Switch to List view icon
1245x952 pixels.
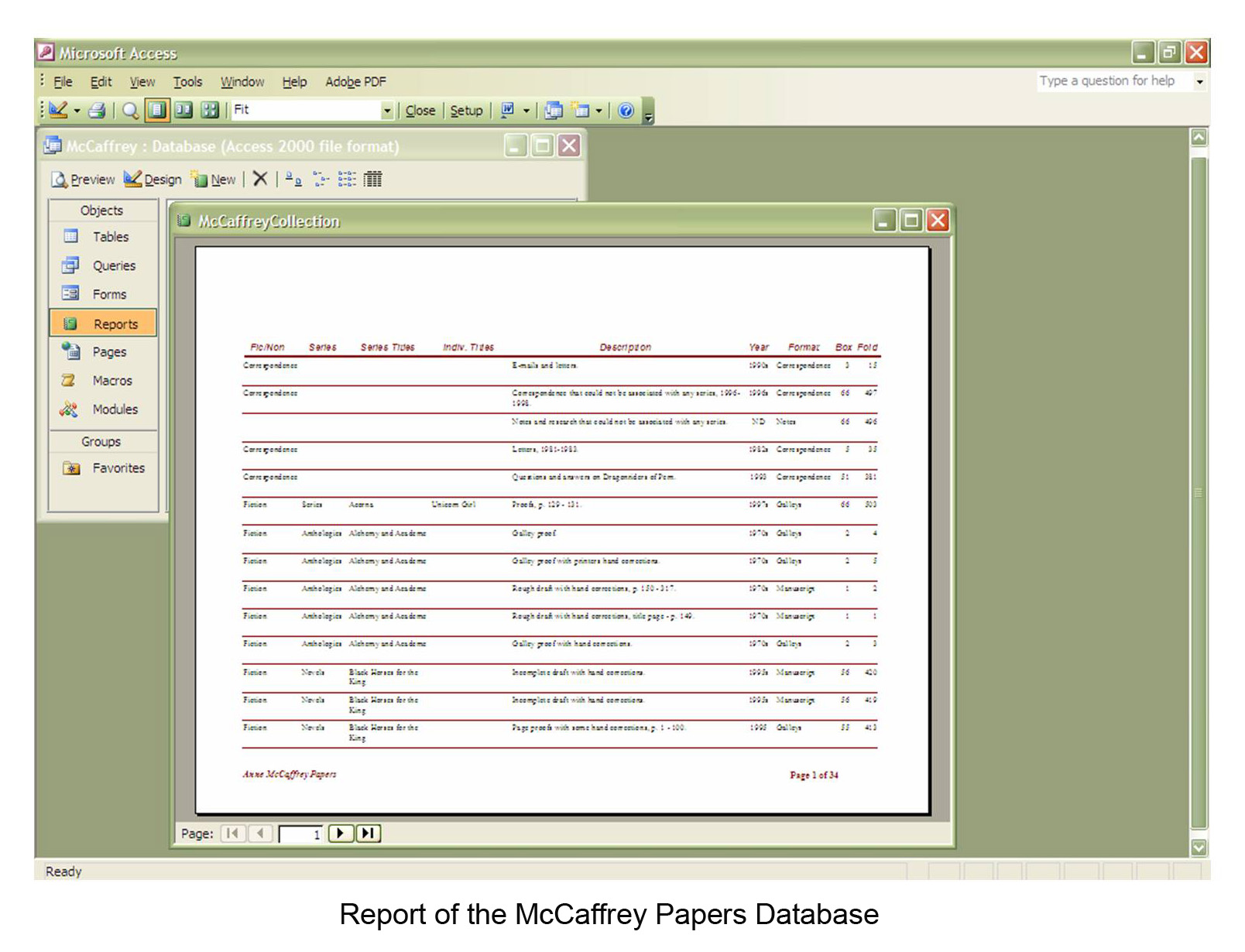click(347, 180)
